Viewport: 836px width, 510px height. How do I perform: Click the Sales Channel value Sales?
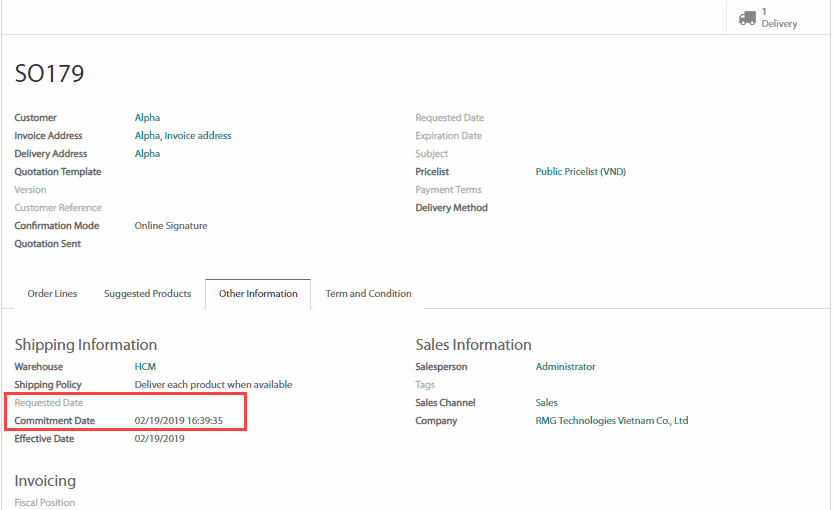pos(547,403)
